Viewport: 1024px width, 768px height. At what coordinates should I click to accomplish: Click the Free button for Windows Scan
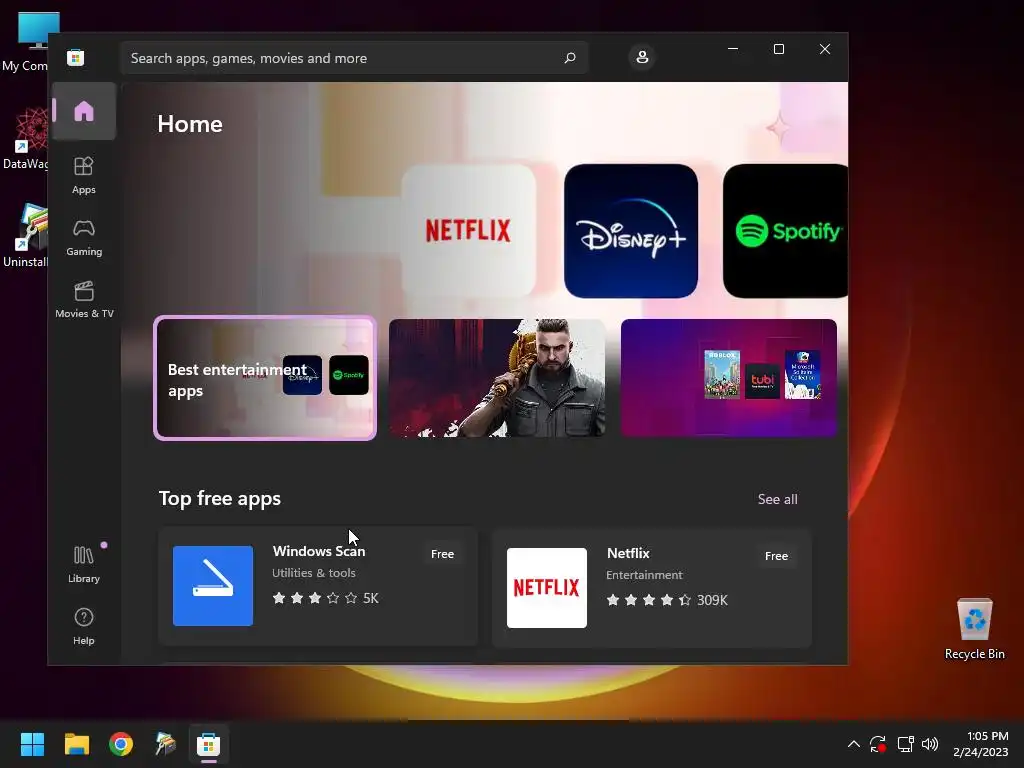click(442, 554)
